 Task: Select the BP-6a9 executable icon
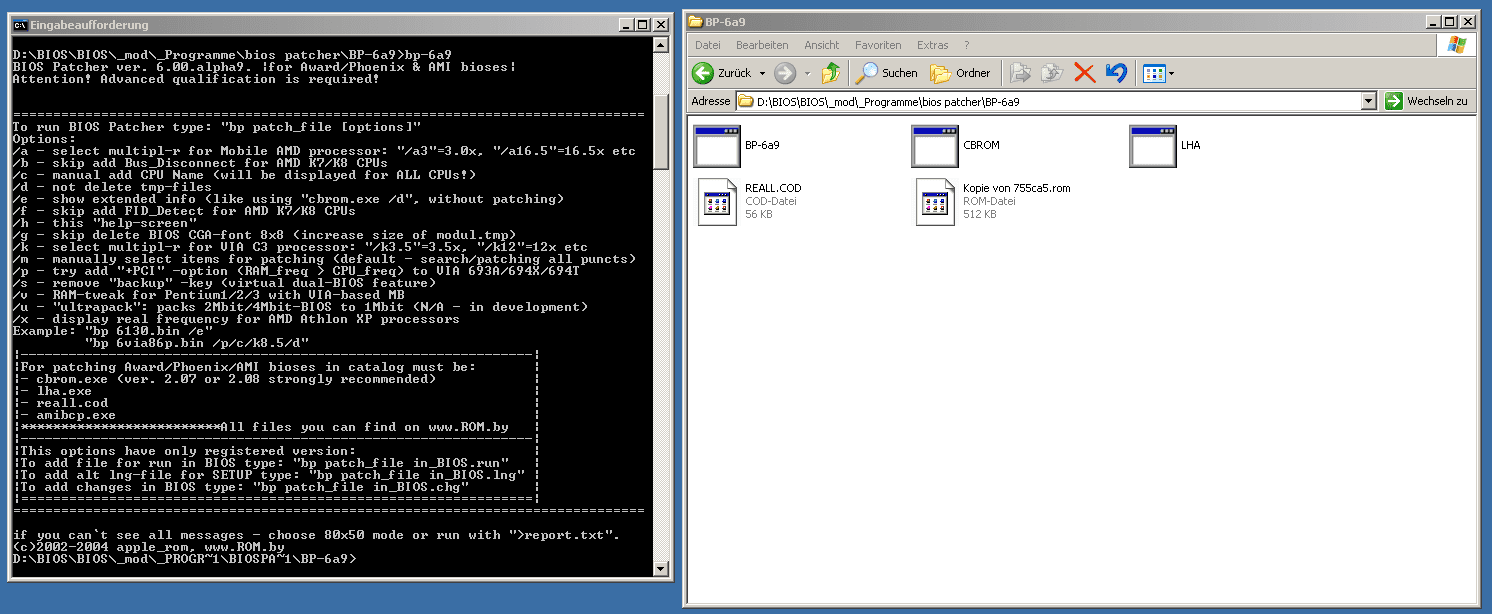point(717,146)
